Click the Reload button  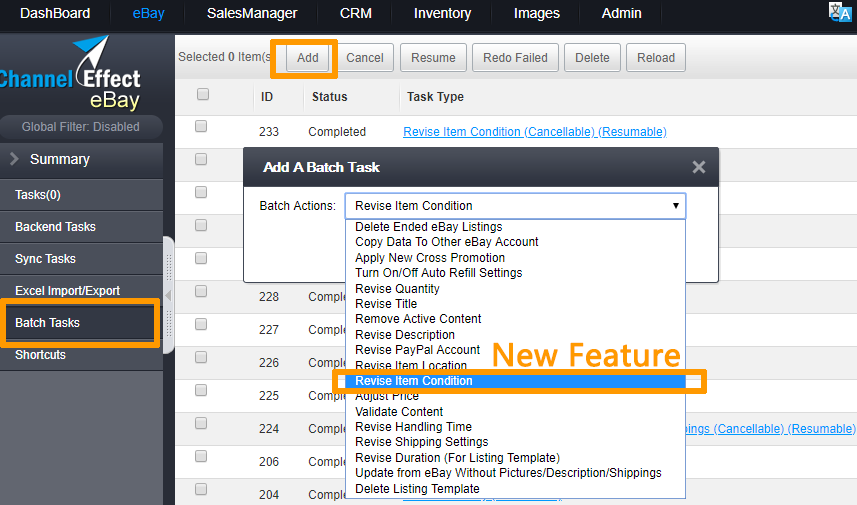[656, 57]
